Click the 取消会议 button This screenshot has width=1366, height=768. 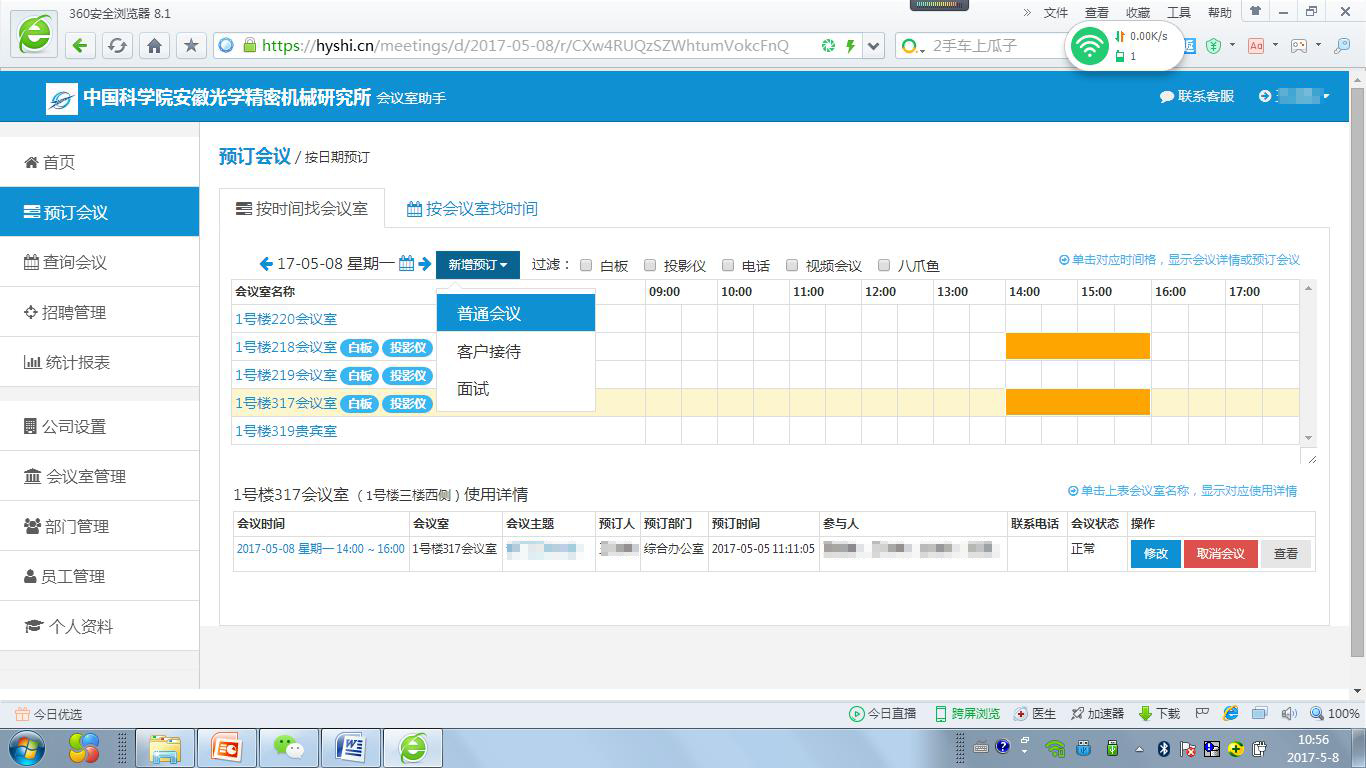[x=1220, y=553]
